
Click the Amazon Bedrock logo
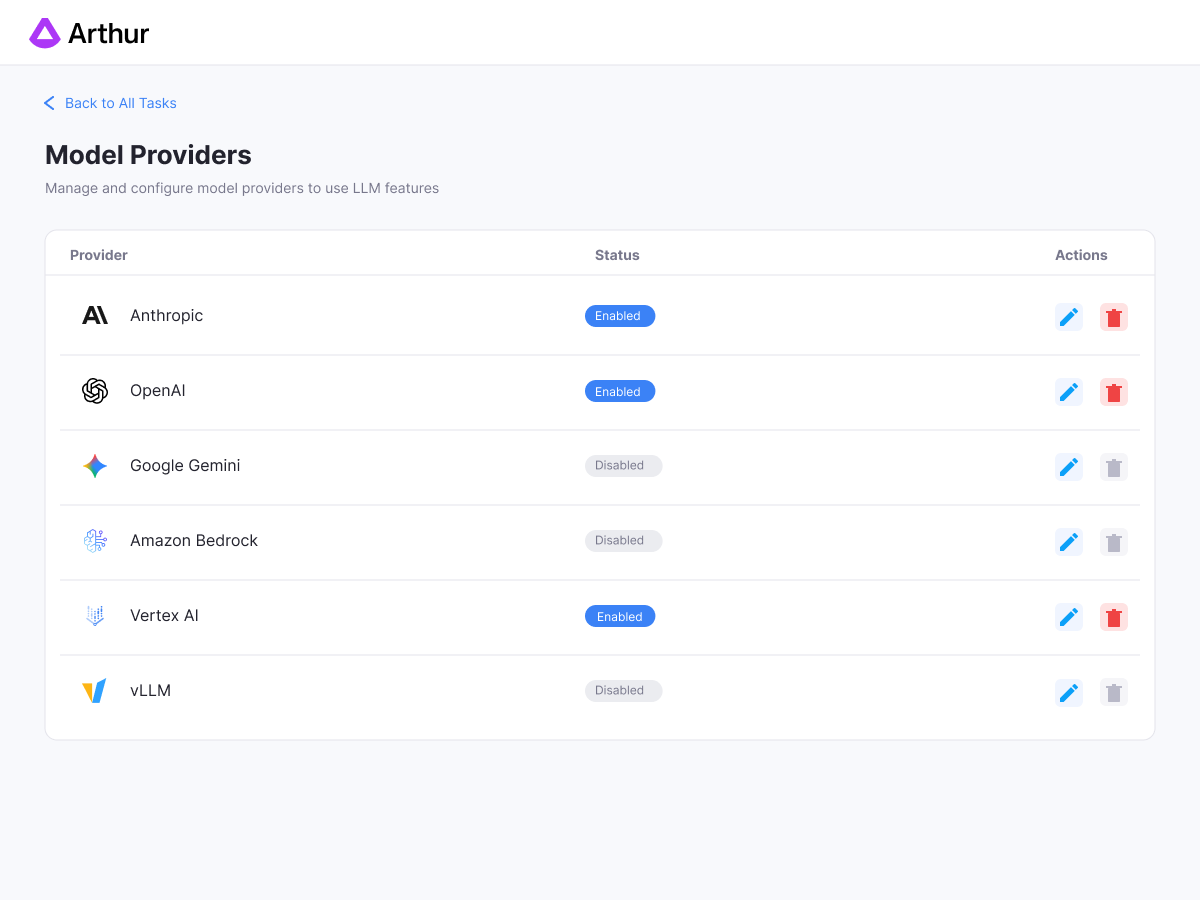95,540
